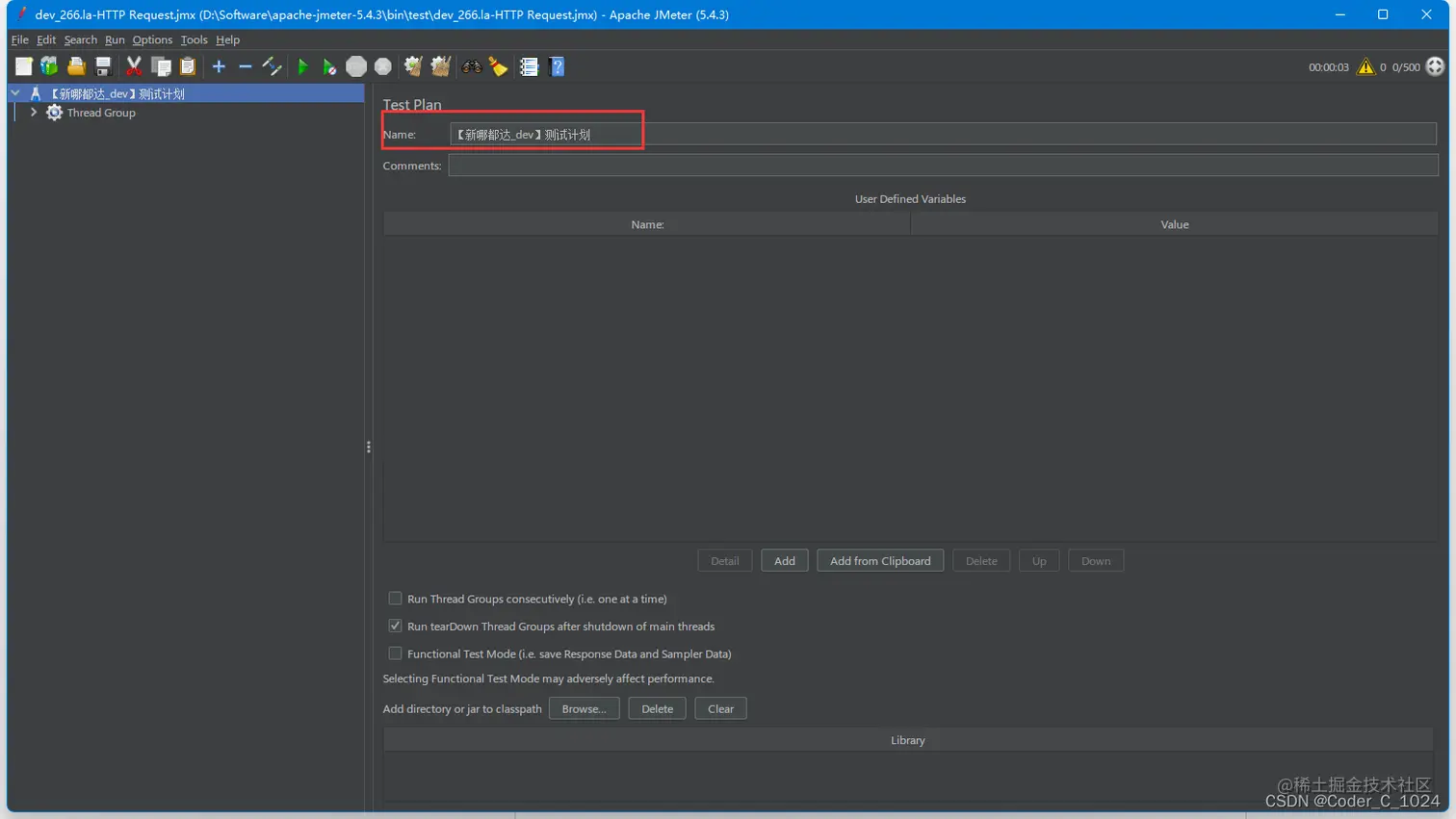This screenshot has width=1456, height=819.
Task: Open the Help menu
Action: click(x=227, y=39)
